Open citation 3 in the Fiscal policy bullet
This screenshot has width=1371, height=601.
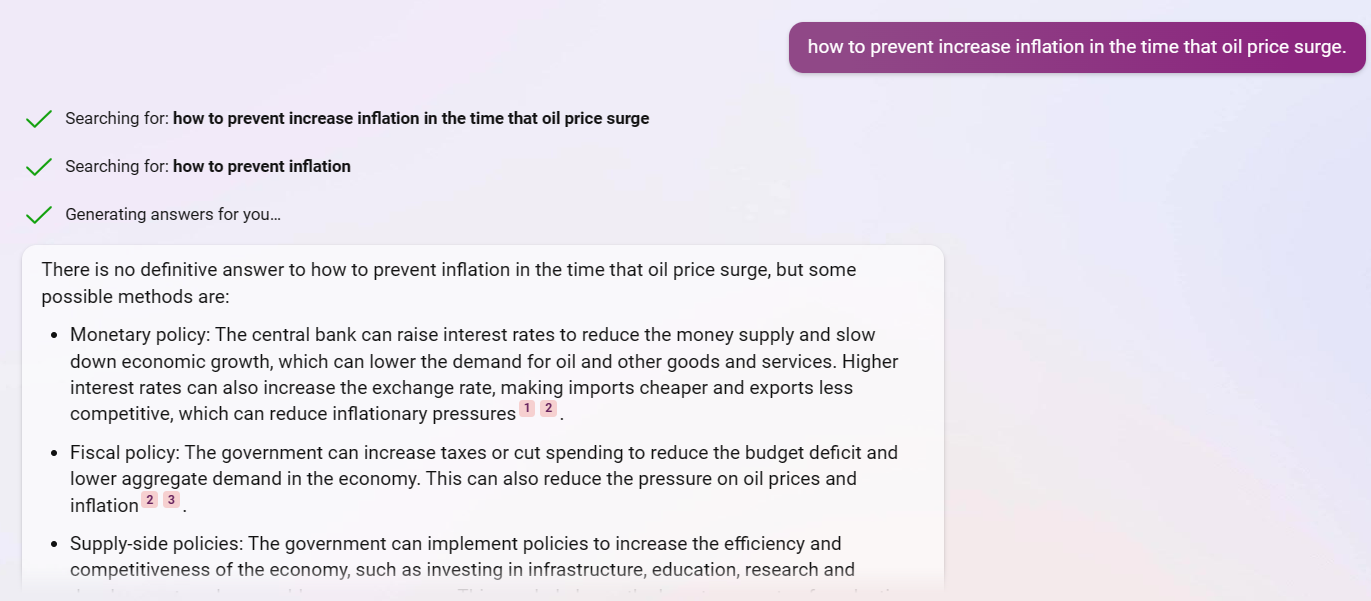(172, 500)
